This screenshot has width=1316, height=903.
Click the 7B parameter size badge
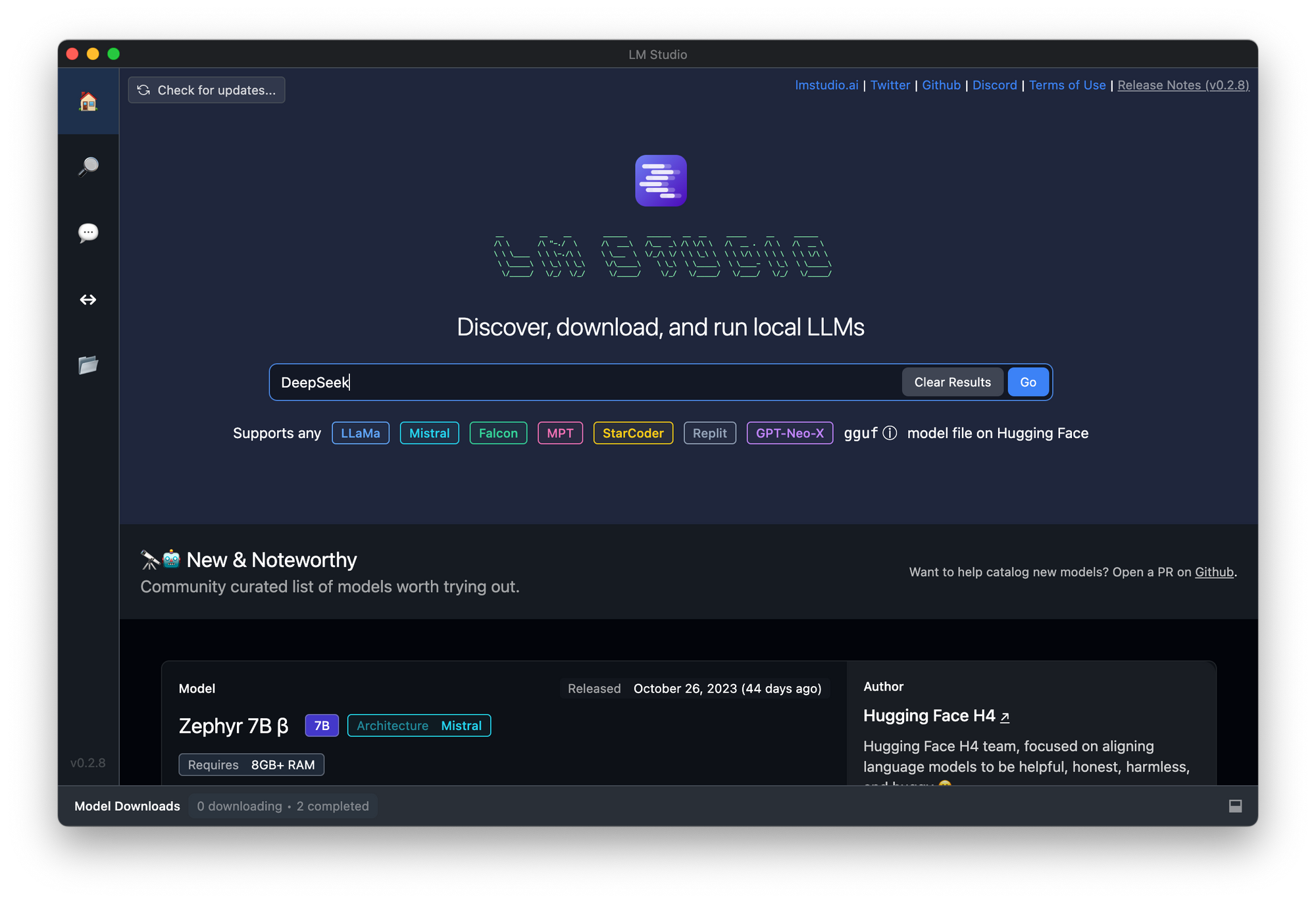coord(322,725)
